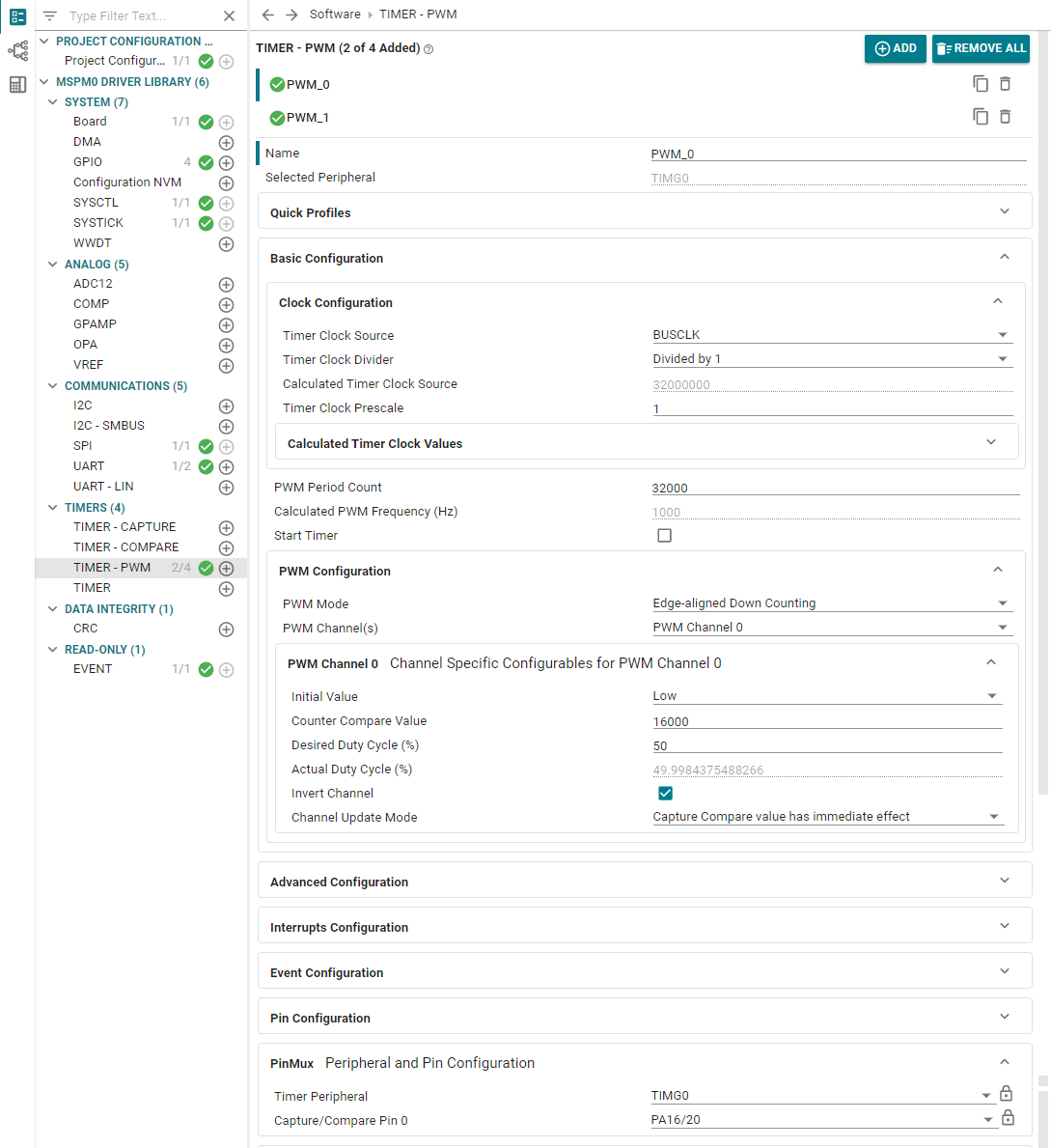Click the REMOVE ALL button
Screen dimensions: 1051x1148
(981, 48)
